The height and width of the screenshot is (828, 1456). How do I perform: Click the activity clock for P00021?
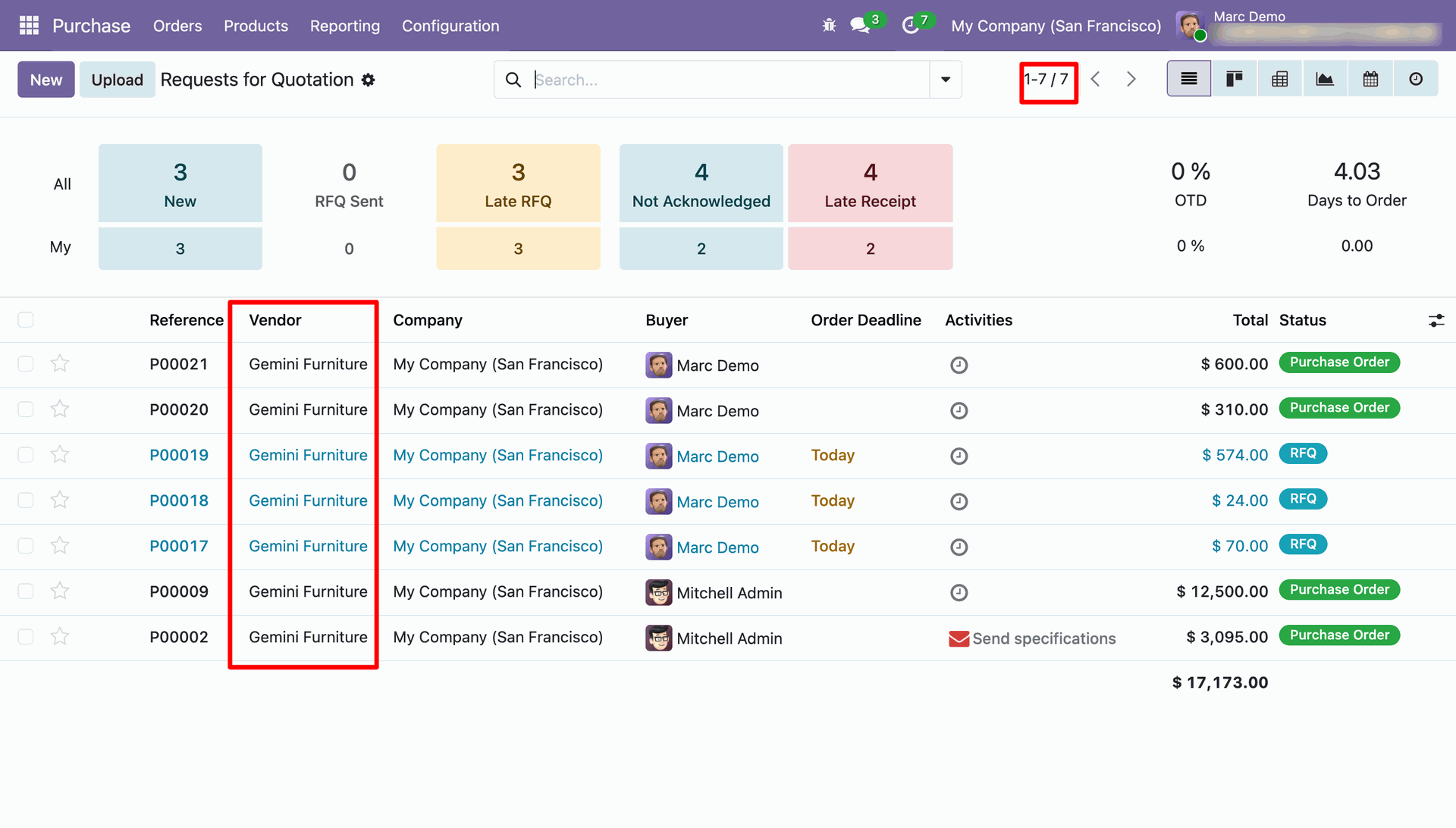click(x=959, y=365)
